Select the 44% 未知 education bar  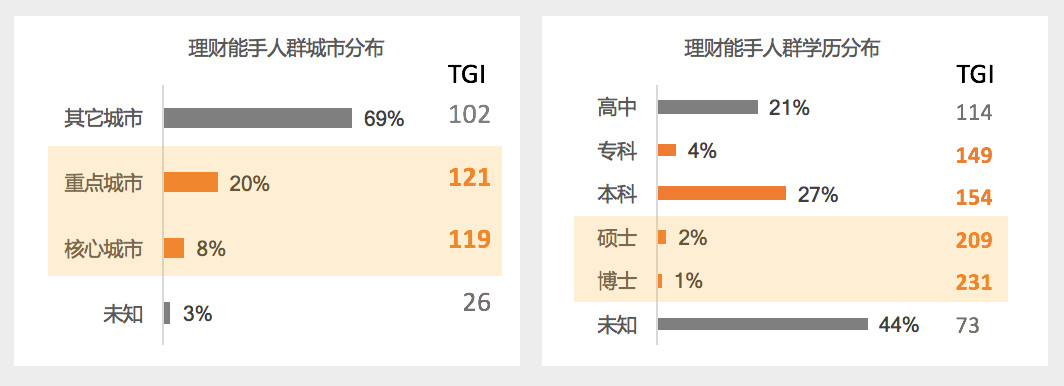click(763, 324)
